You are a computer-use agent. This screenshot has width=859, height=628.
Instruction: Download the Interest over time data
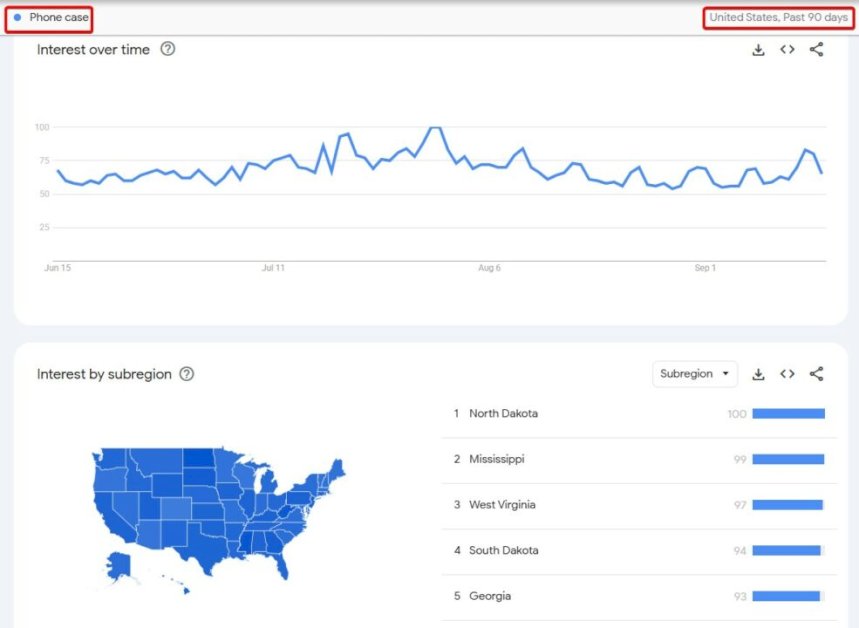pos(758,49)
